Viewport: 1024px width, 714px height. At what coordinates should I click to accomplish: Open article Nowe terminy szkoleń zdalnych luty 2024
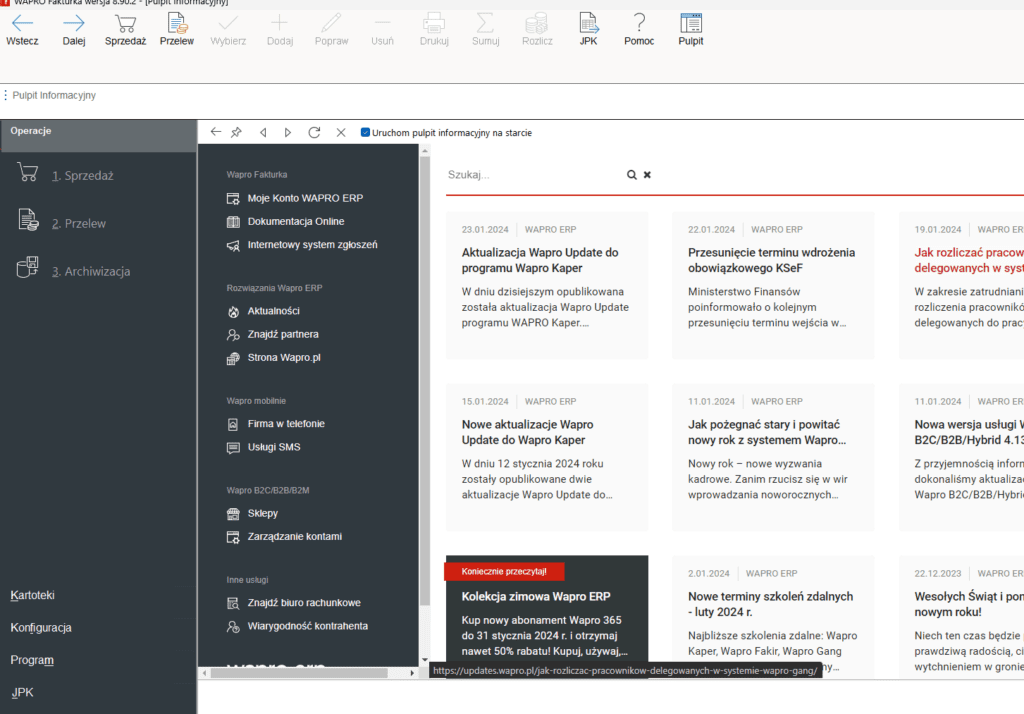point(770,604)
